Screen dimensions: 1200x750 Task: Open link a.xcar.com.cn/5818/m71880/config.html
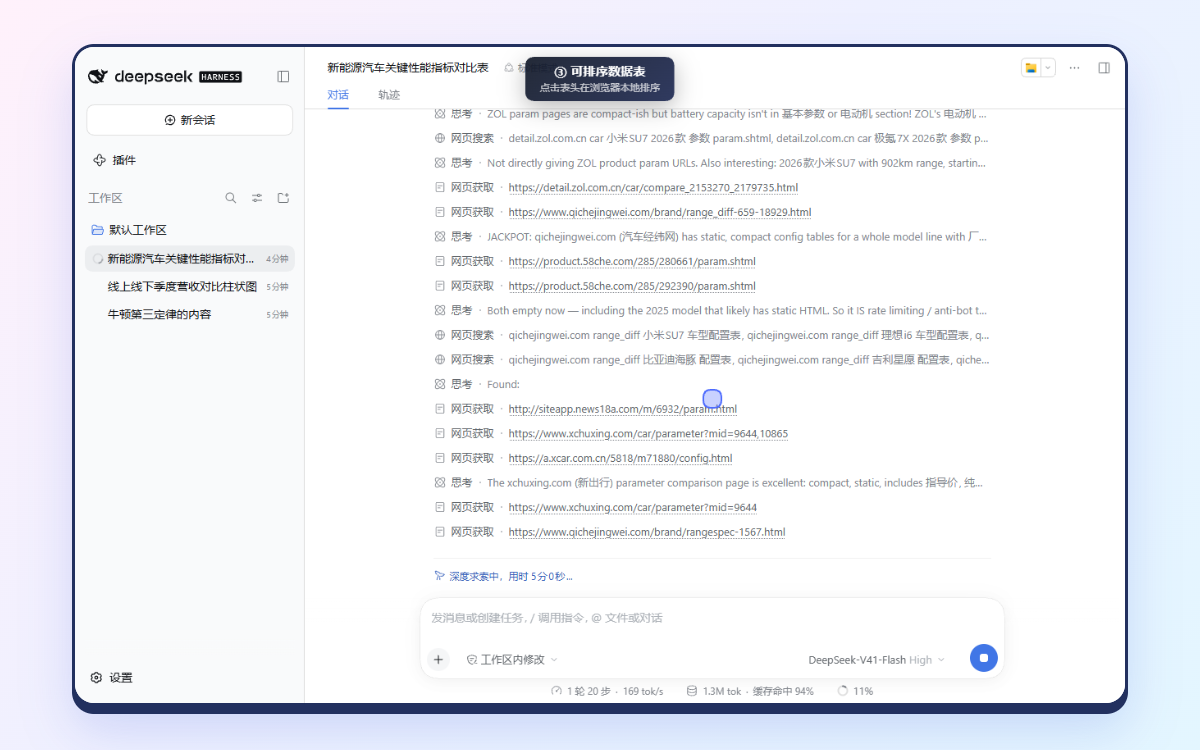(x=620, y=458)
